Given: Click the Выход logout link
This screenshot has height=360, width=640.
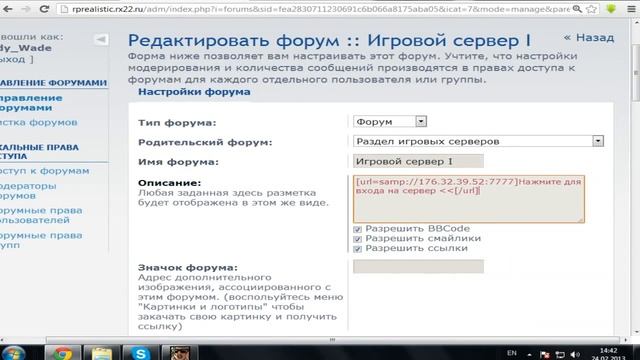Looking at the screenshot, I should [16, 59].
